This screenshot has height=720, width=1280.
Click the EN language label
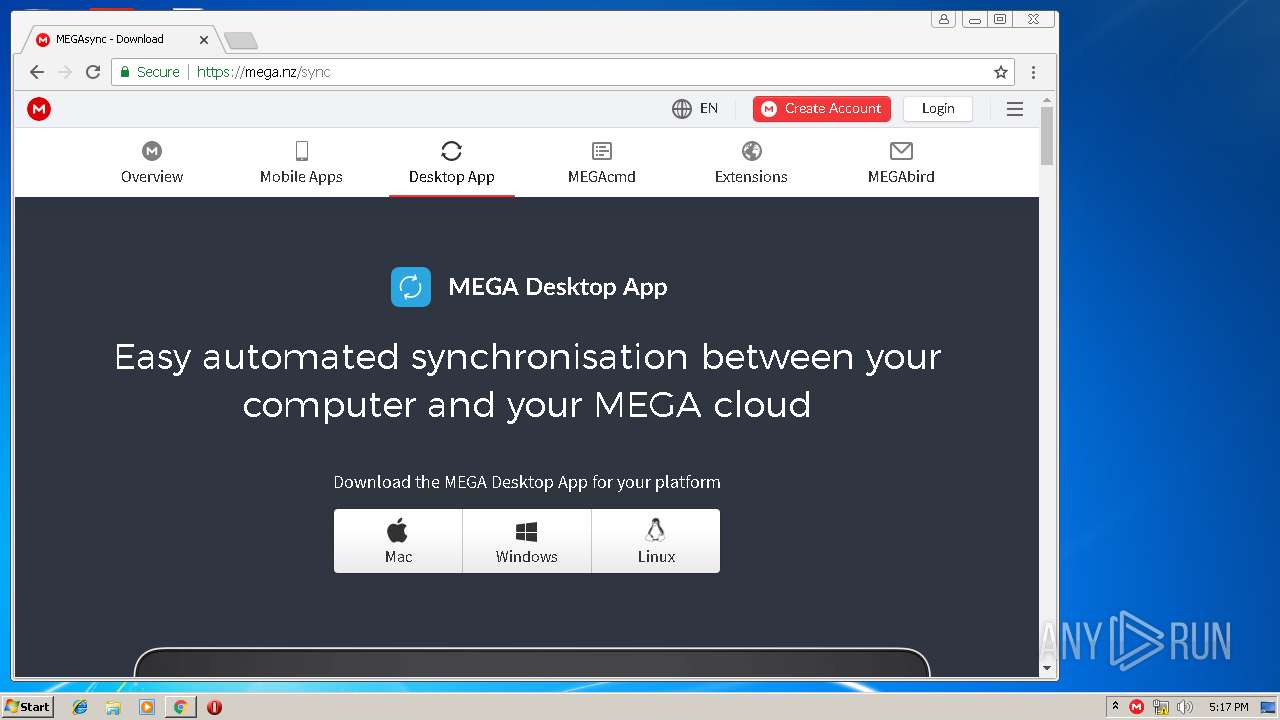click(x=709, y=109)
